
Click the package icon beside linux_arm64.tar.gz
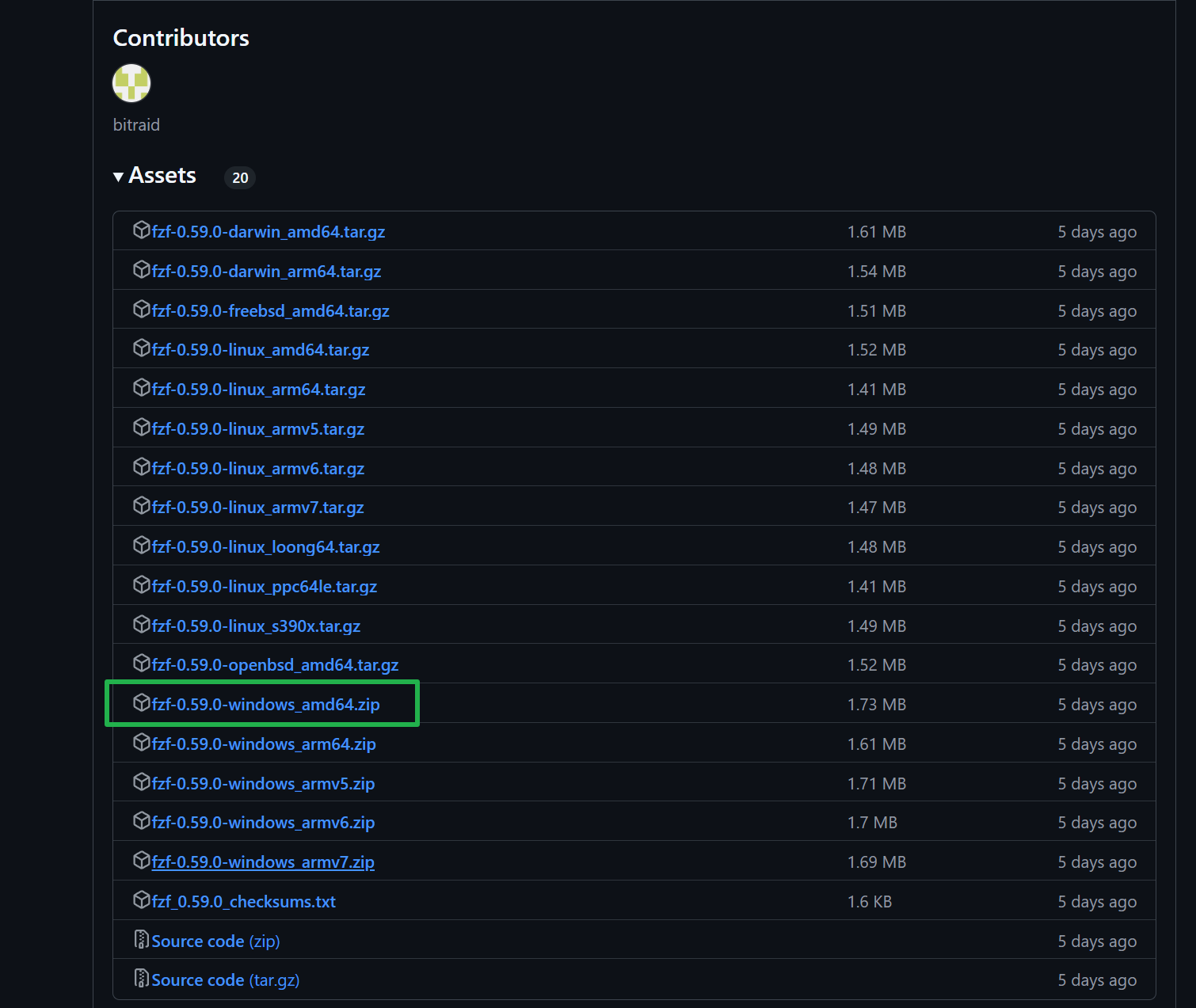(x=142, y=388)
